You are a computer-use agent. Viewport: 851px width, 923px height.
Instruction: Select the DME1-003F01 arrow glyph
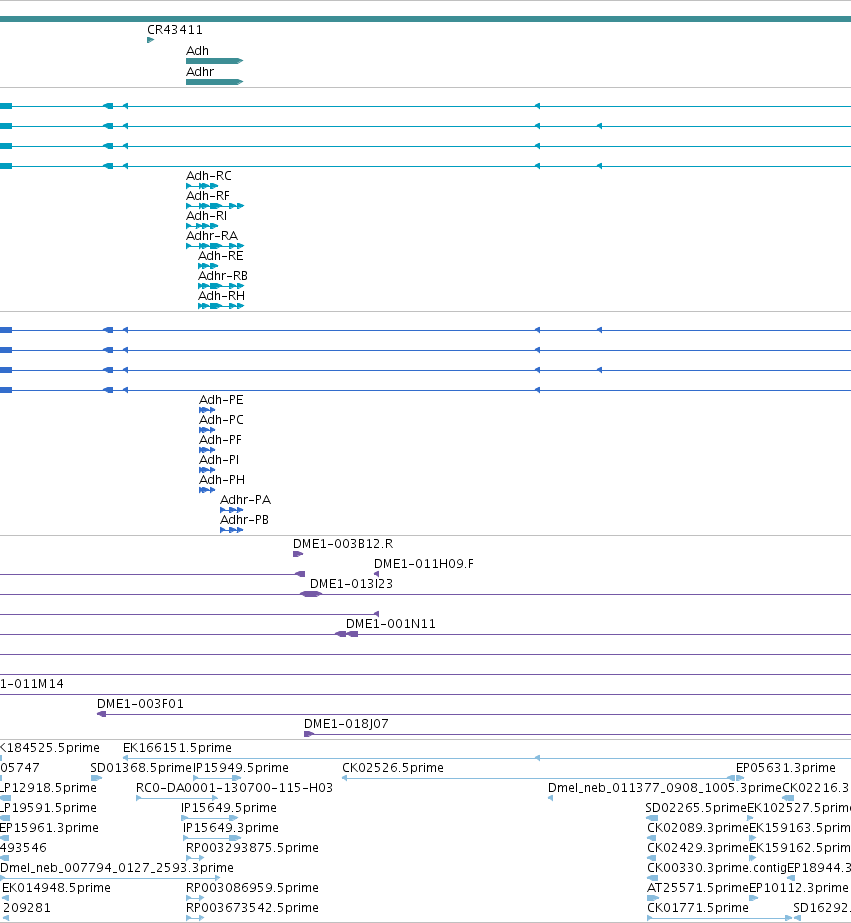pos(101,714)
